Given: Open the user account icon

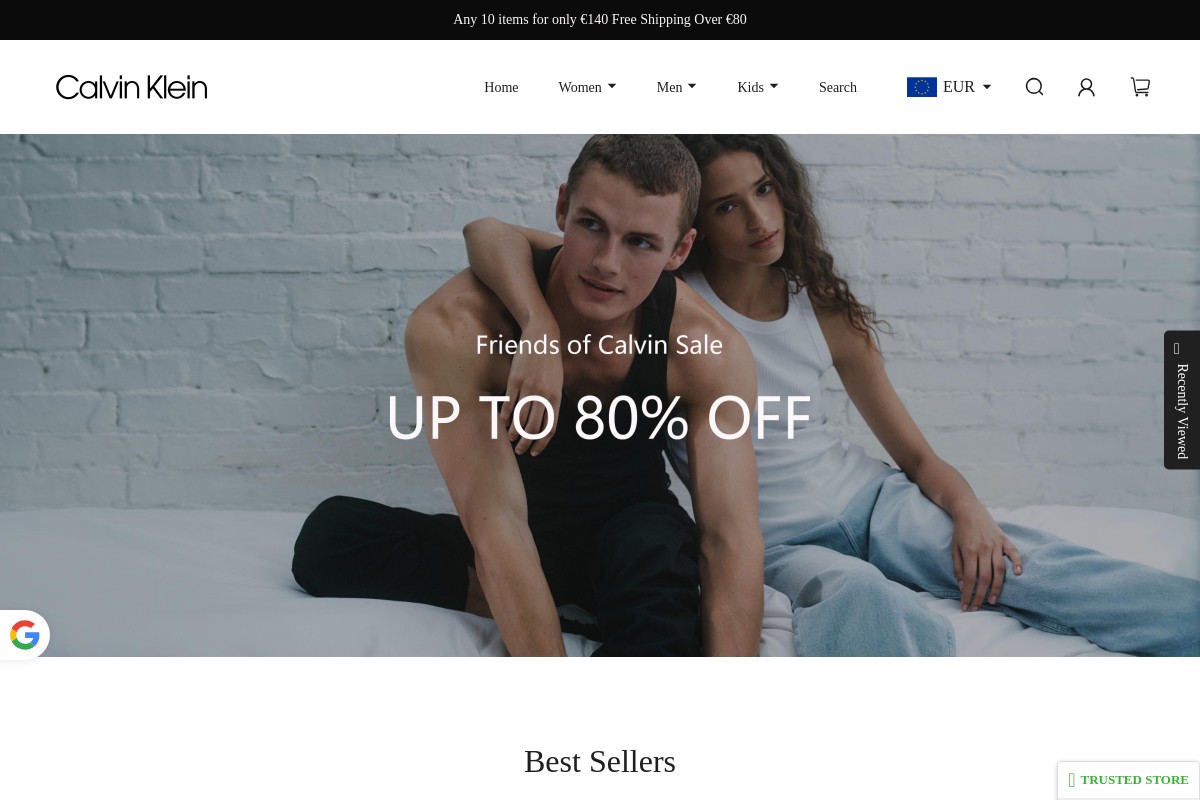Looking at the screenshot, I should coord(1086,87).
